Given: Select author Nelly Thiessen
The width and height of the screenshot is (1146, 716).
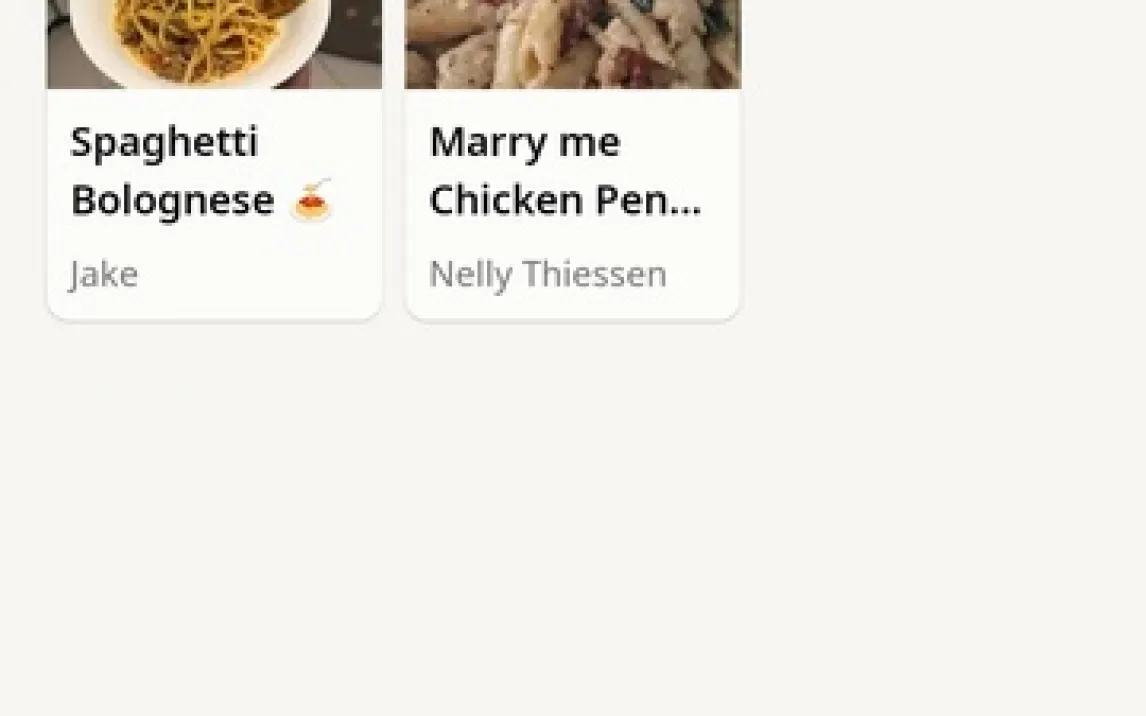Looking at the screenshot, I should 547,274.
